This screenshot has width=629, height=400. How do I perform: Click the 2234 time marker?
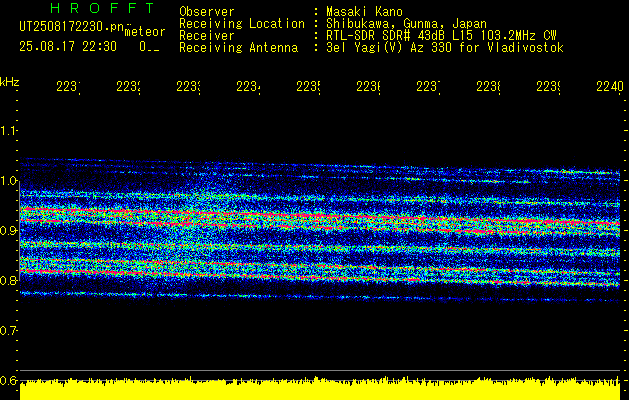(x=248, y=86)
